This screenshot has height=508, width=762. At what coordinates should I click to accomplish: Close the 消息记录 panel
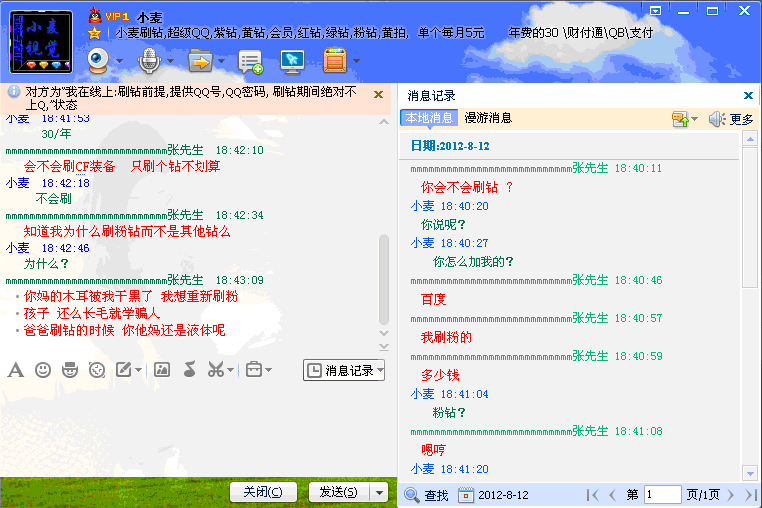point(748,95)
